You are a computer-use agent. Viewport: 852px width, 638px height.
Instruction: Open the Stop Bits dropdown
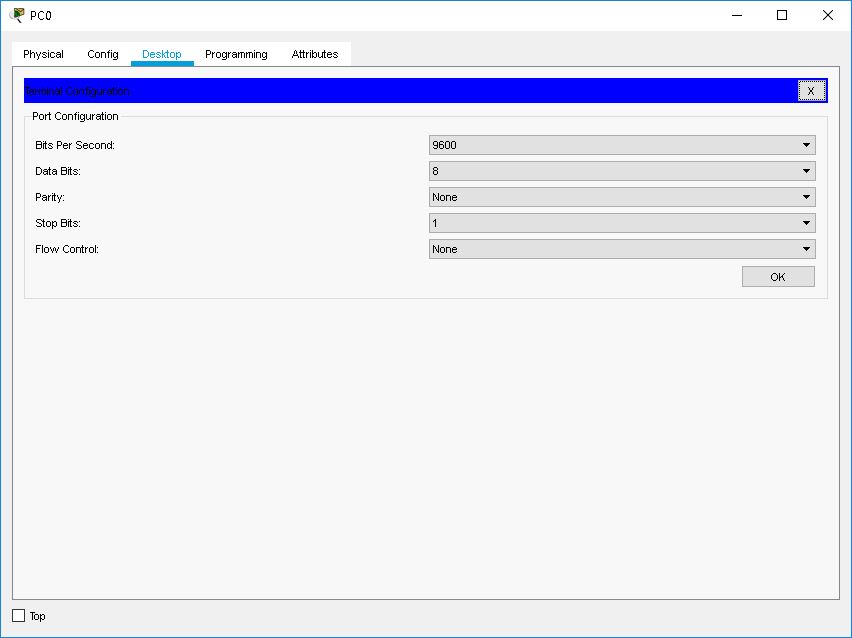coord(805,222)
